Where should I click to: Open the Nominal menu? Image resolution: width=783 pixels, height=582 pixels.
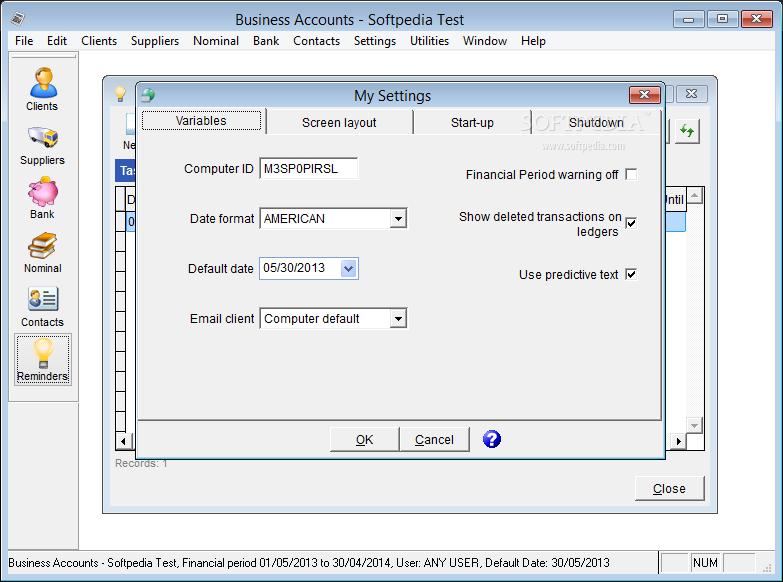216,41
